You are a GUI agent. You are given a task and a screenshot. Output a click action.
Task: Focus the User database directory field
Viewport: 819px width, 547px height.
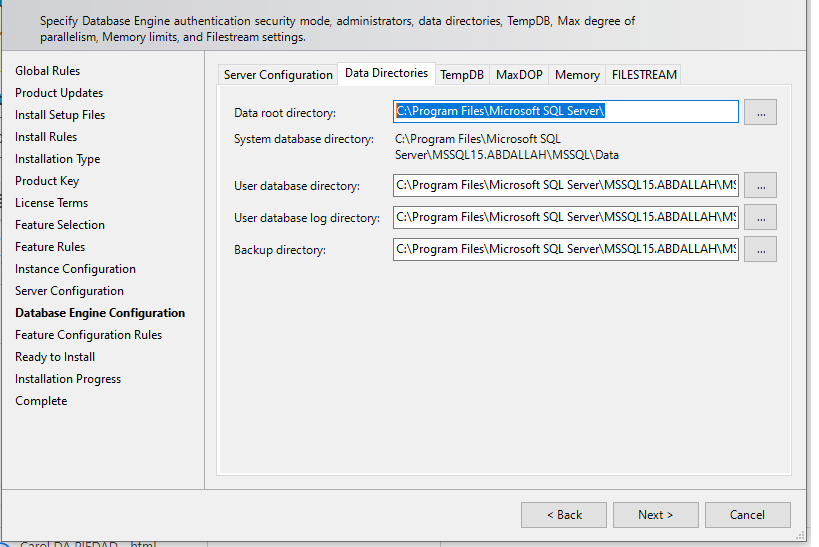point(566,185)
